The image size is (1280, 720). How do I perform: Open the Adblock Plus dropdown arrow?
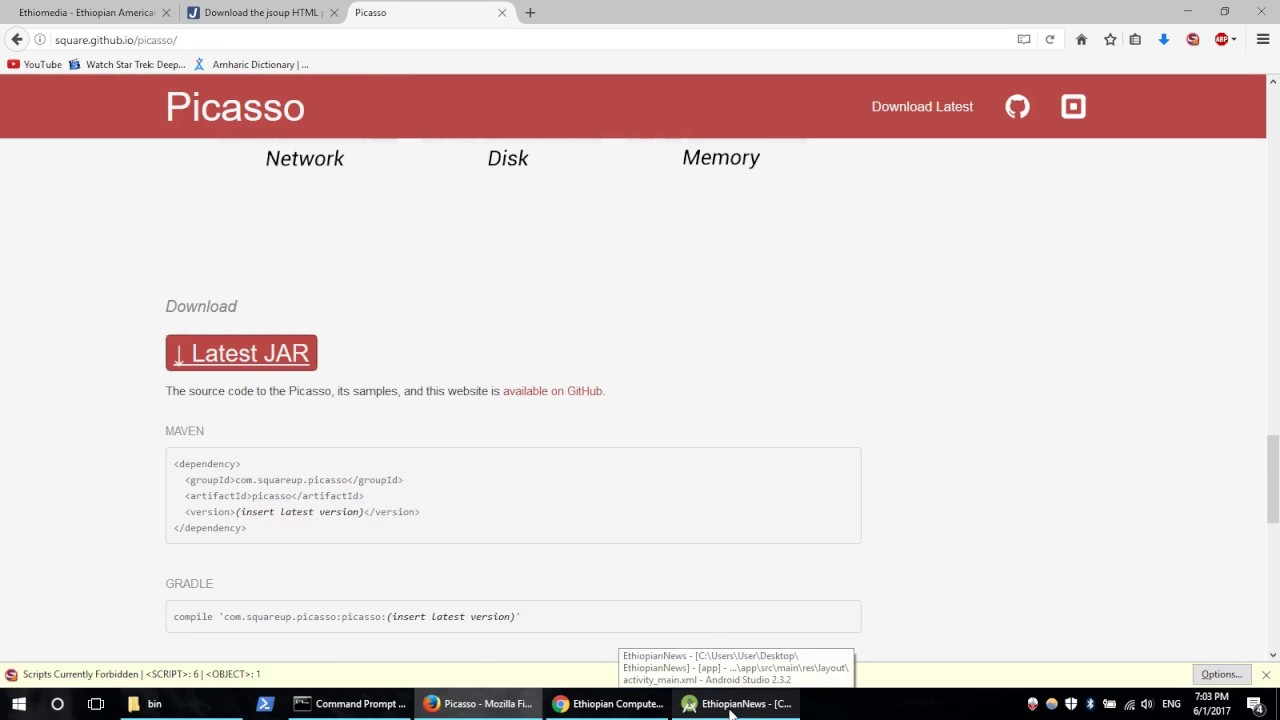1234,40
